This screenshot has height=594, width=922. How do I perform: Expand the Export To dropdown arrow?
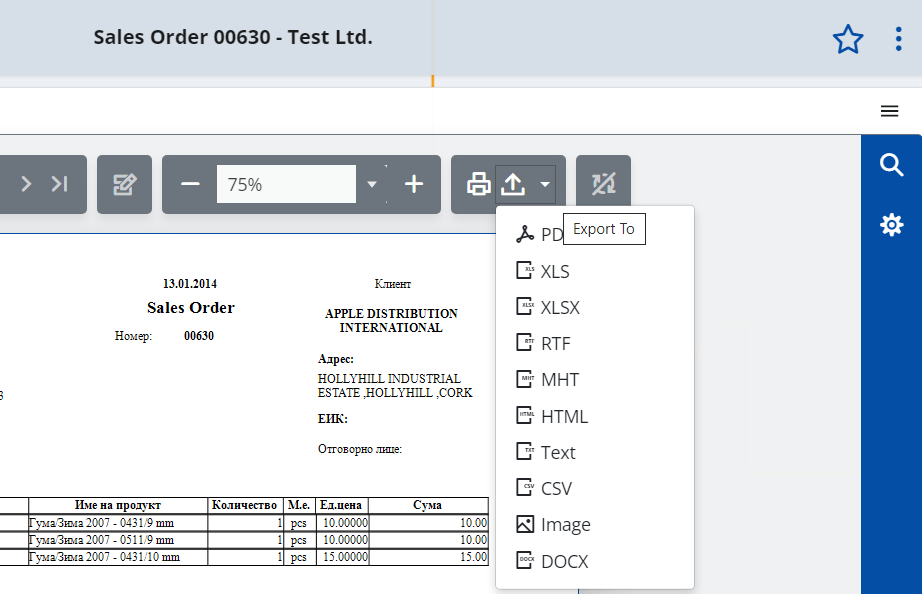click(545, 185)
